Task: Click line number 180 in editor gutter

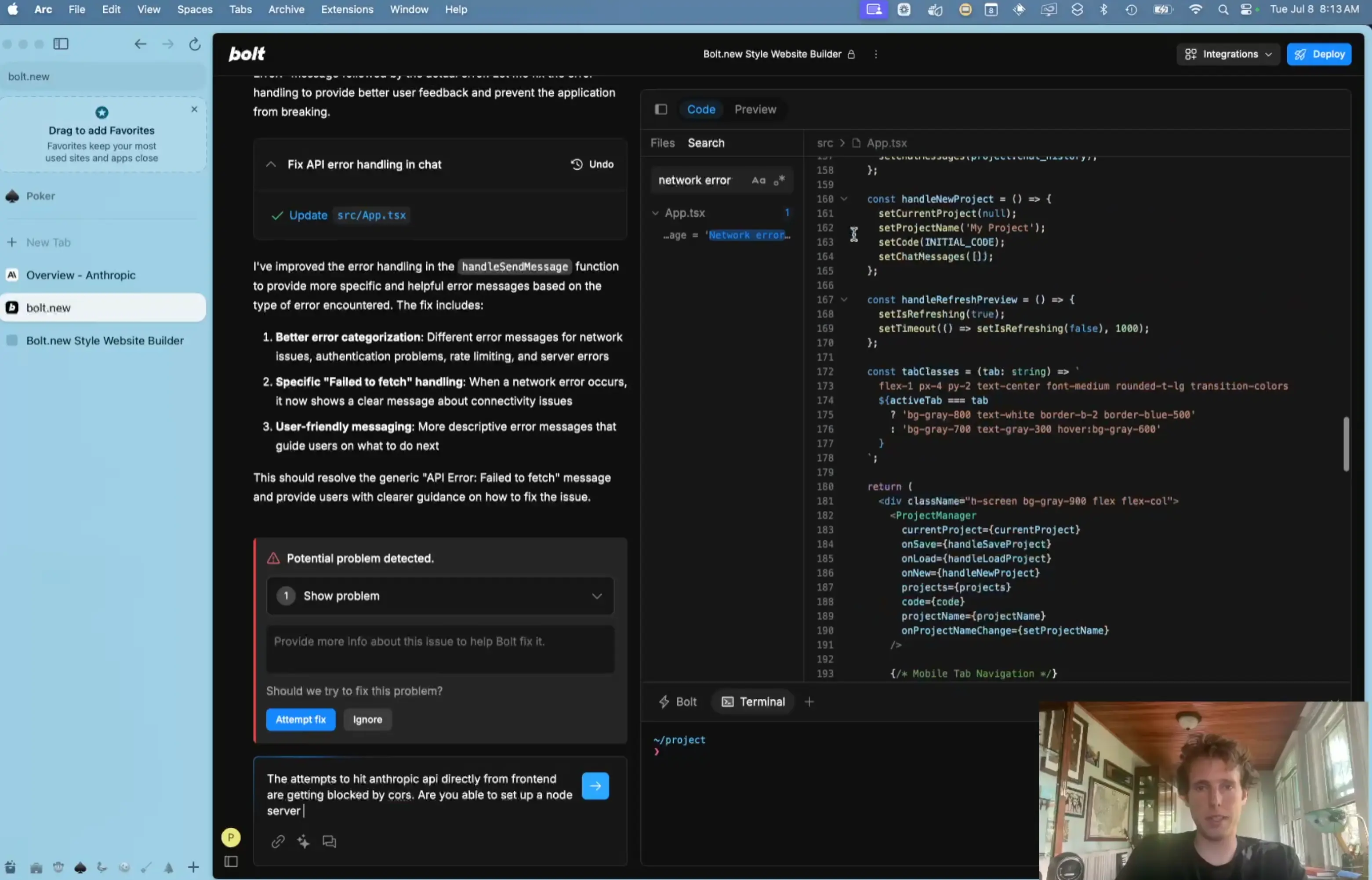Action: coord(825,486)
